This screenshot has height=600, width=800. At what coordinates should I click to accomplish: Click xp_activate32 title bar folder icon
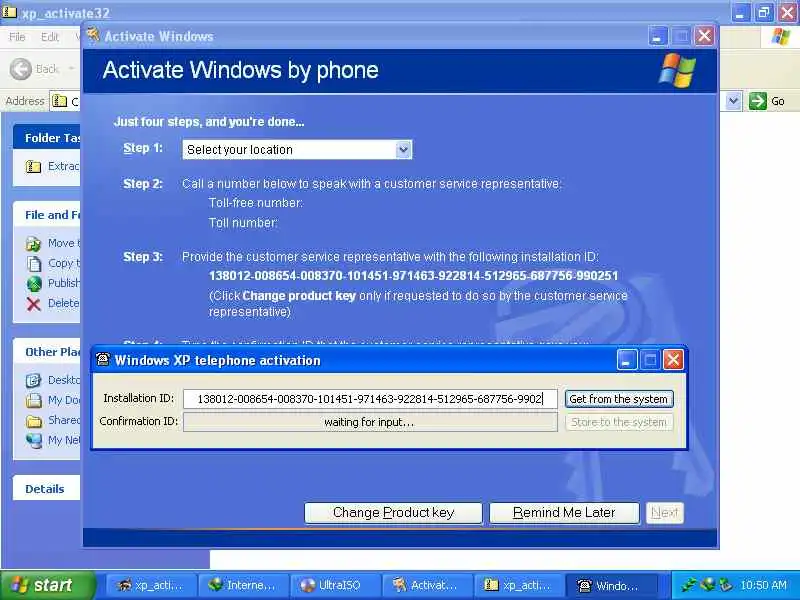(x=9, y=12)
